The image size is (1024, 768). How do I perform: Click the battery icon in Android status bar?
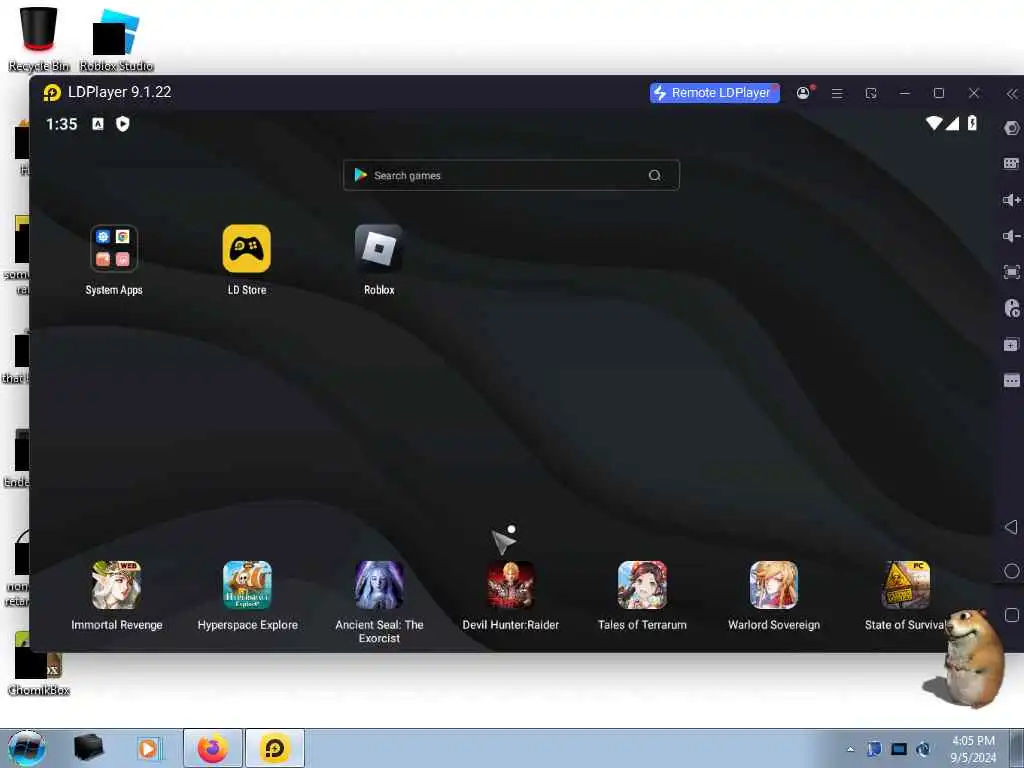click(972, 123)
